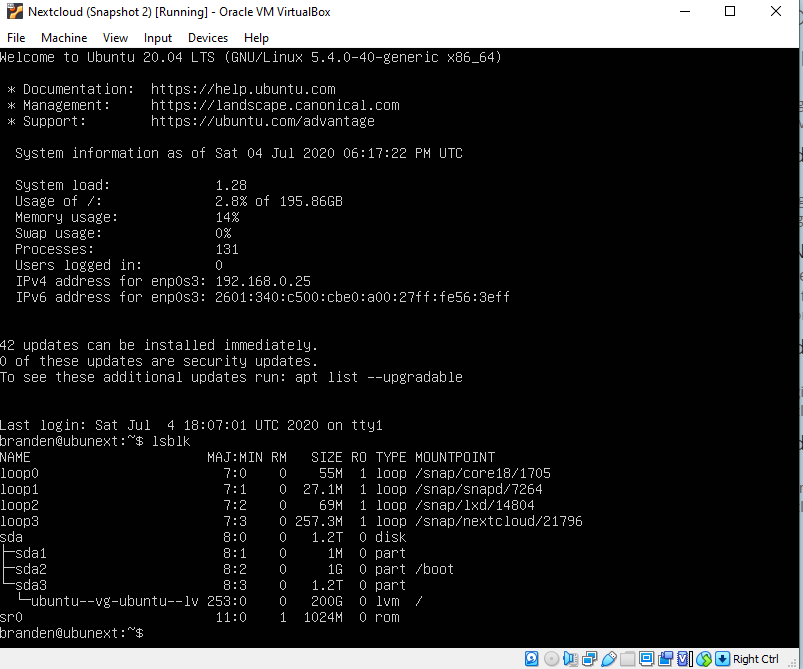Open the Input menu
Screen dimensions: 803x669
point(158,38)
